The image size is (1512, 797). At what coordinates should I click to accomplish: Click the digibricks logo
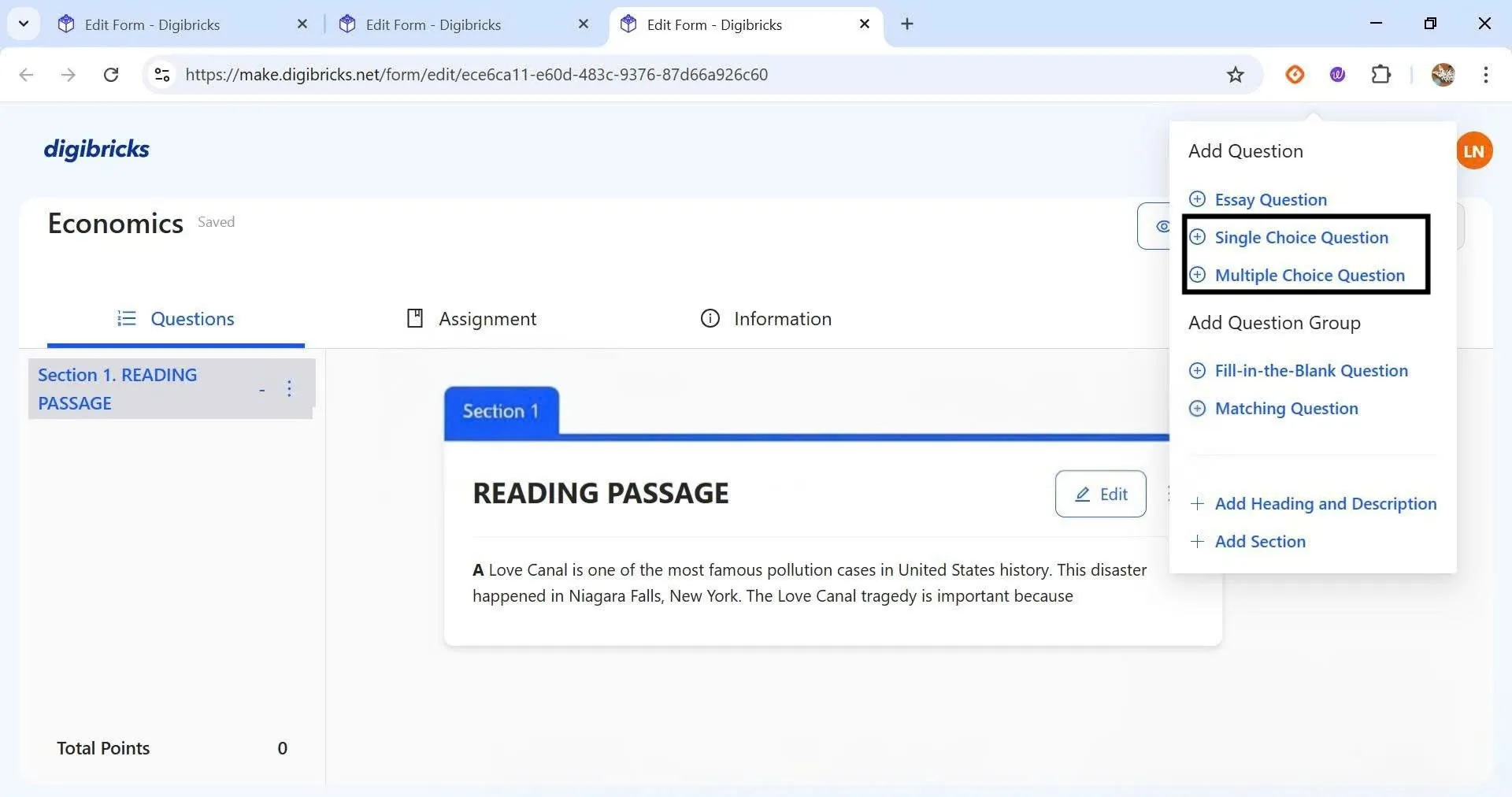click(96, 149)
